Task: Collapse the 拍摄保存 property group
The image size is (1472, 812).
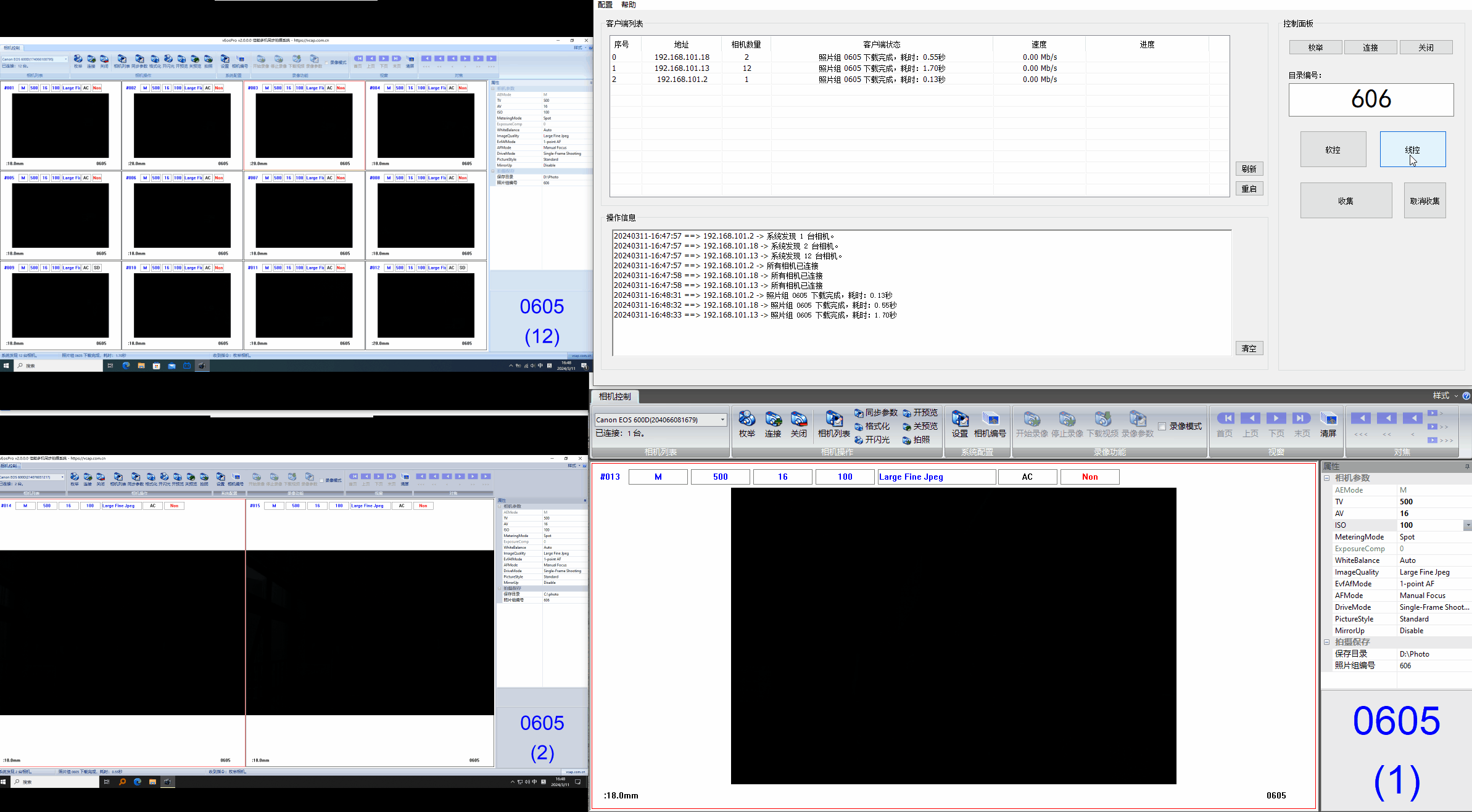Action: coord(1326,642)
